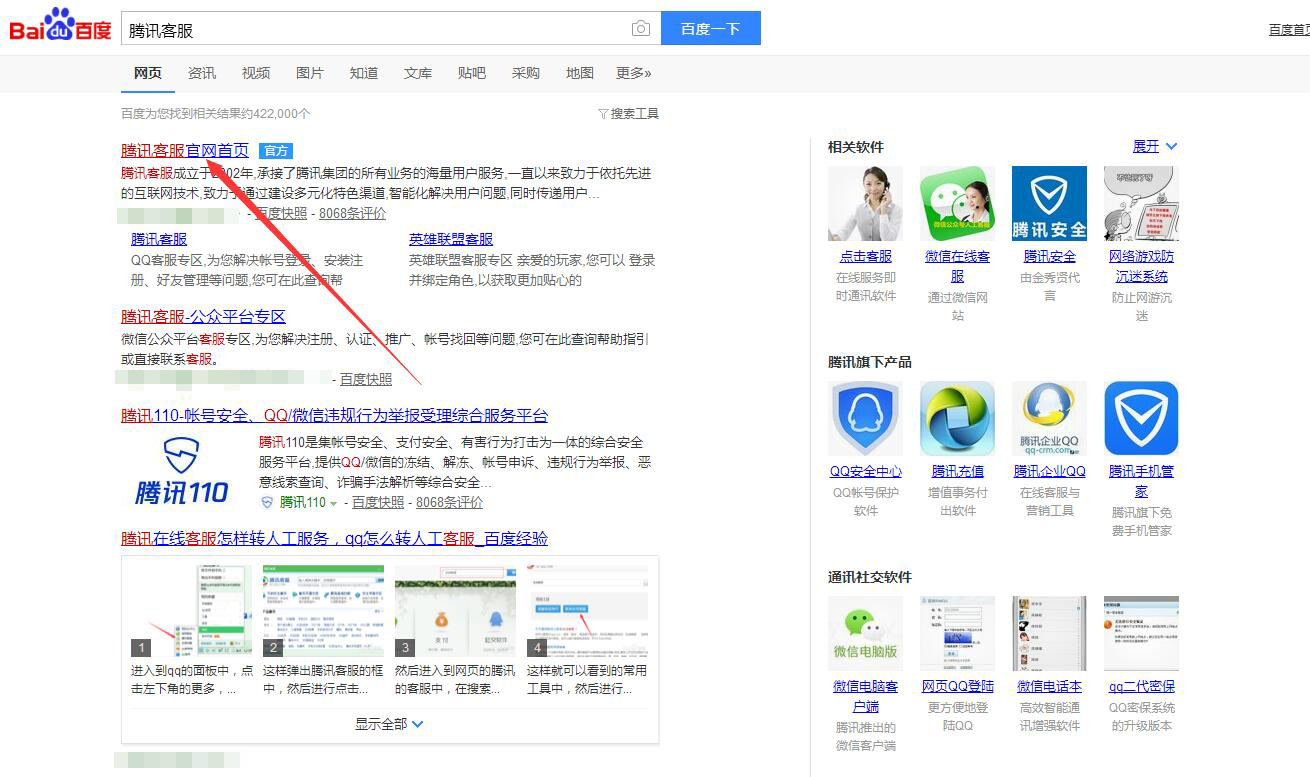
Task: Click the Baidu logo
Action: click(60, 26)
